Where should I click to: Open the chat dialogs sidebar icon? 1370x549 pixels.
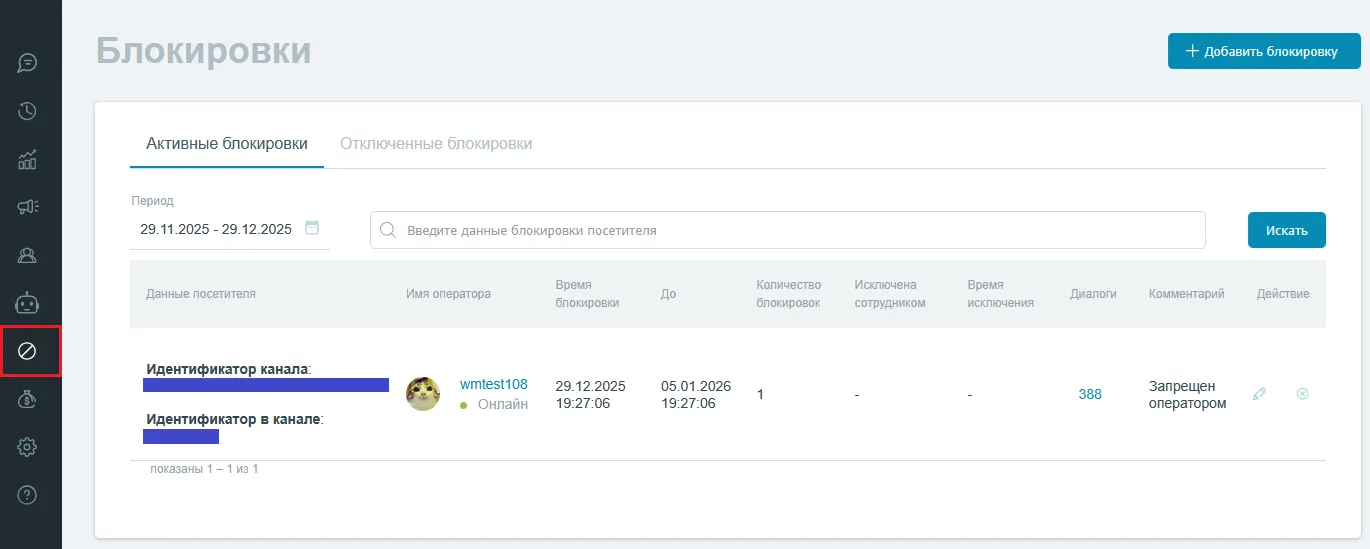point(28,63)
